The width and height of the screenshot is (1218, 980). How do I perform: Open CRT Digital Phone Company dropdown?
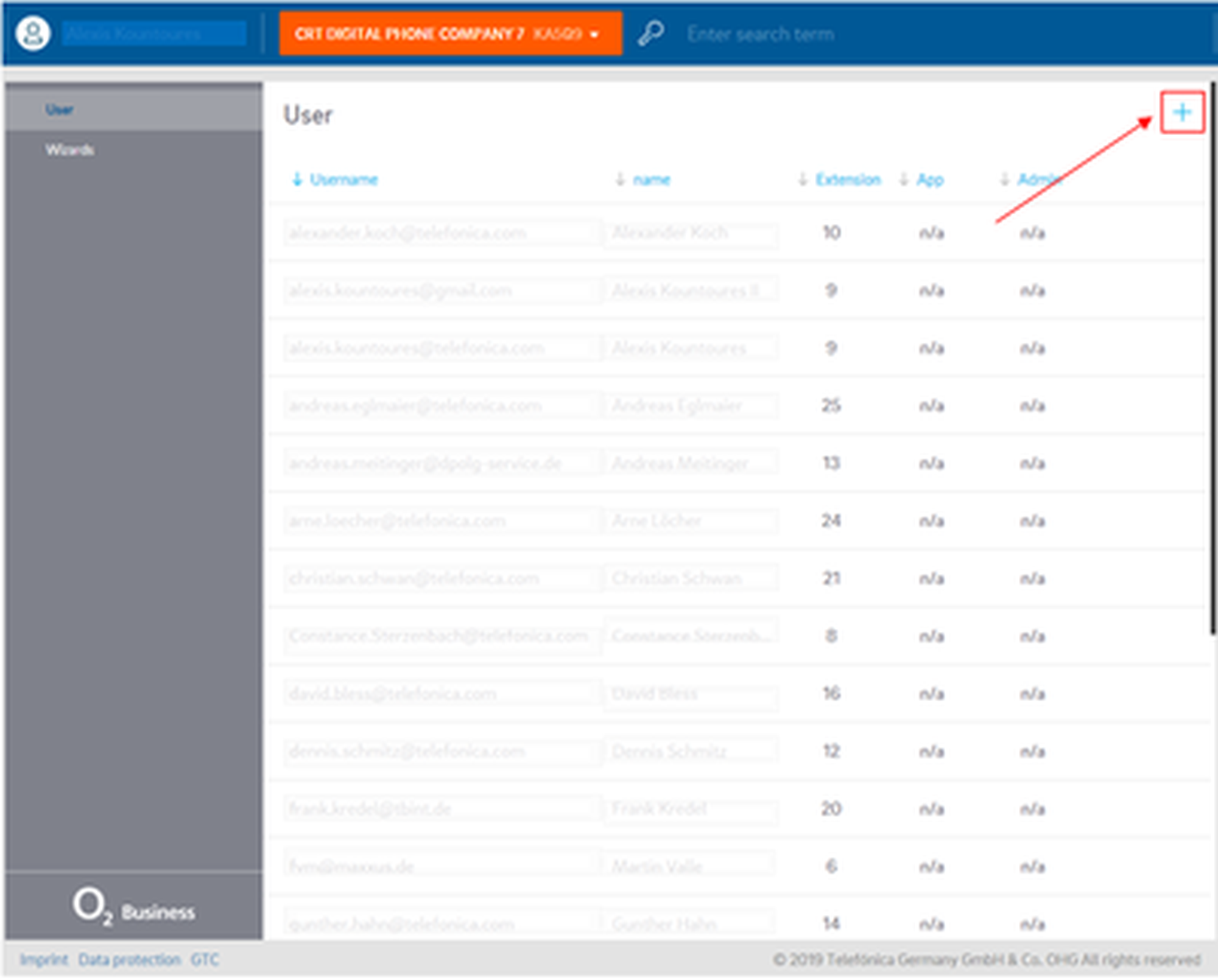pos(450,33)
